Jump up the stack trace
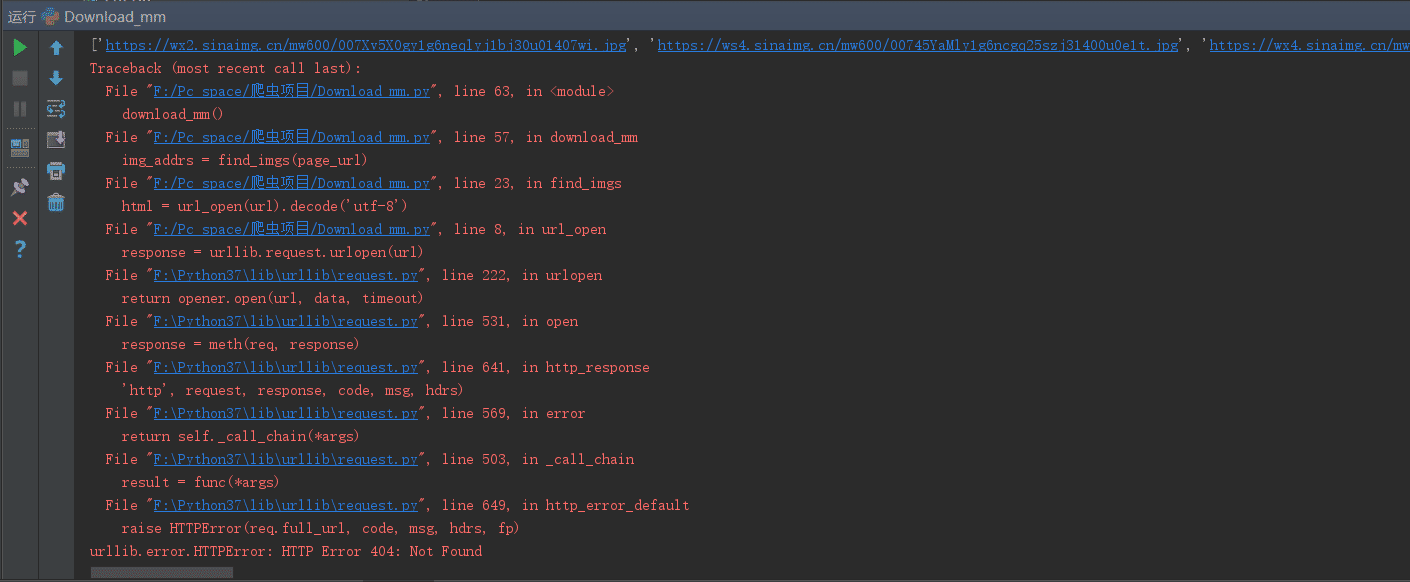This screenshot has width=1410, height=582. pos(56,47)
